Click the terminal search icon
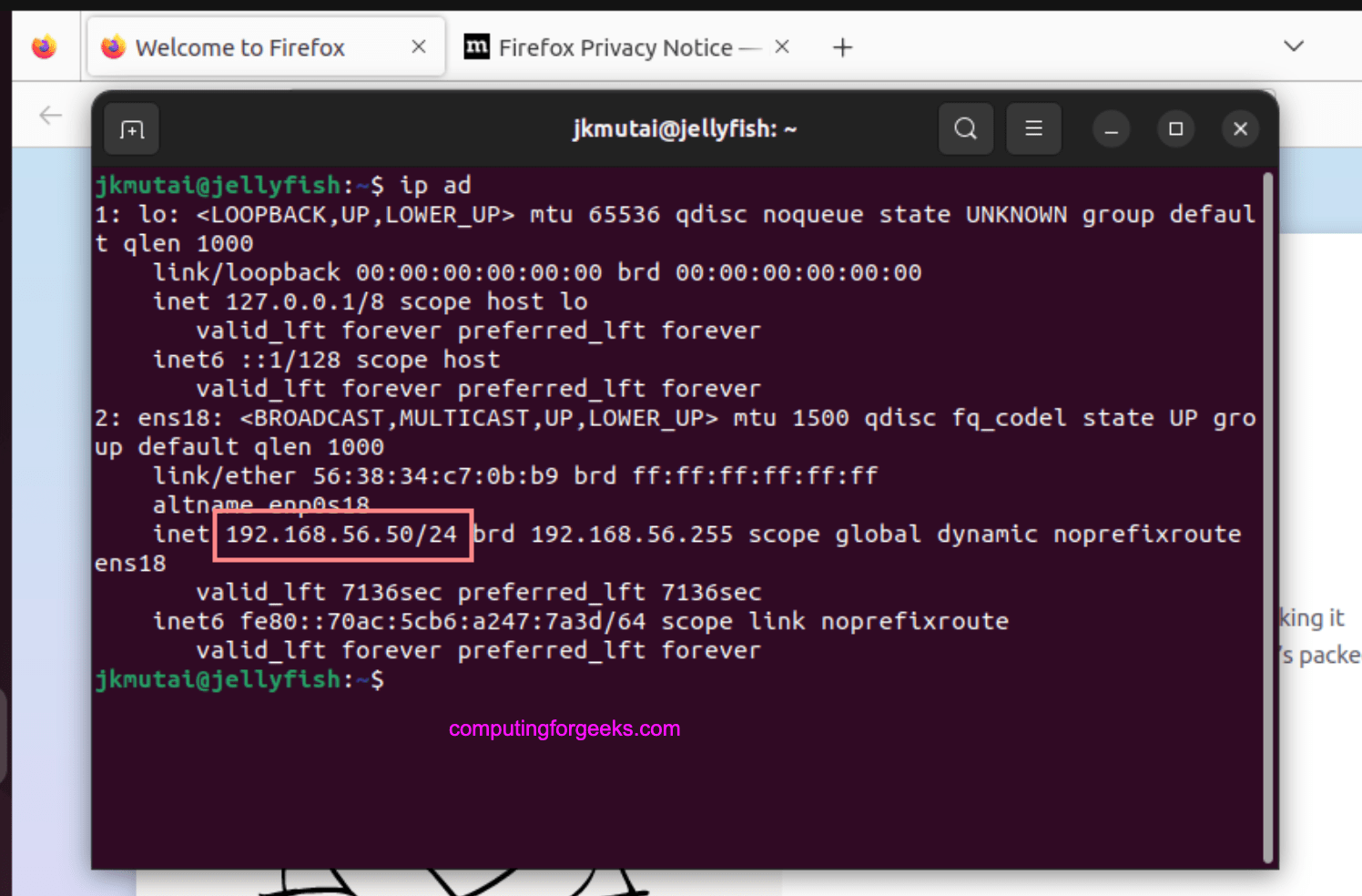1362x896 pixels. coord(966,128)
